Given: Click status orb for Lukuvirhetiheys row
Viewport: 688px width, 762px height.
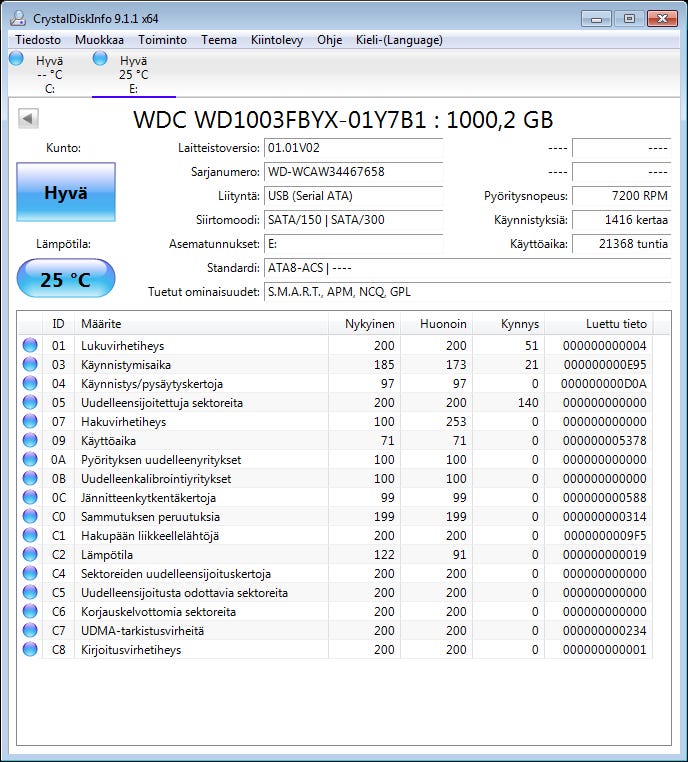Looking at the screenshot, I should click(x=30, y=345).
